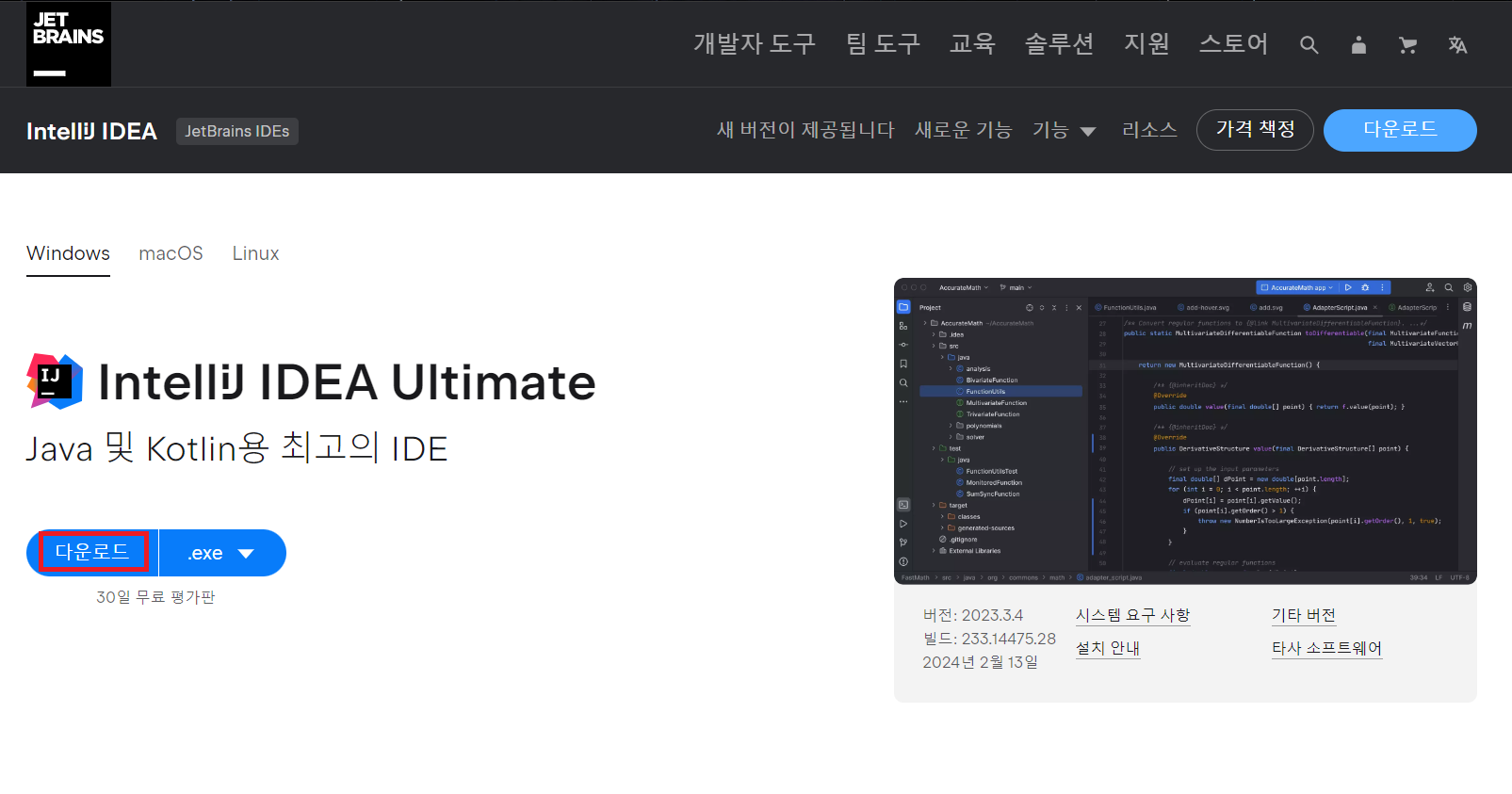Open the 타사 소프트웨어 link

pyautogui.click(x=1327, y=648)
